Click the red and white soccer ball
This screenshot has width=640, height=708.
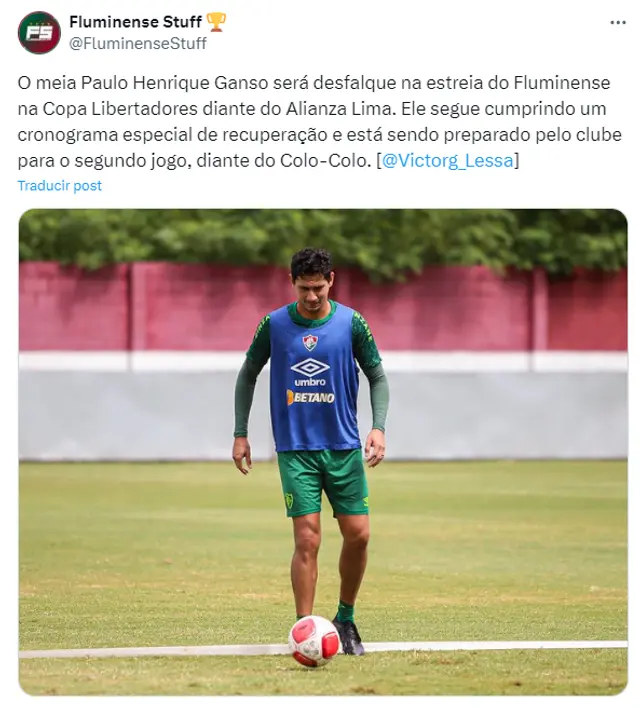[x=314, y=641]
